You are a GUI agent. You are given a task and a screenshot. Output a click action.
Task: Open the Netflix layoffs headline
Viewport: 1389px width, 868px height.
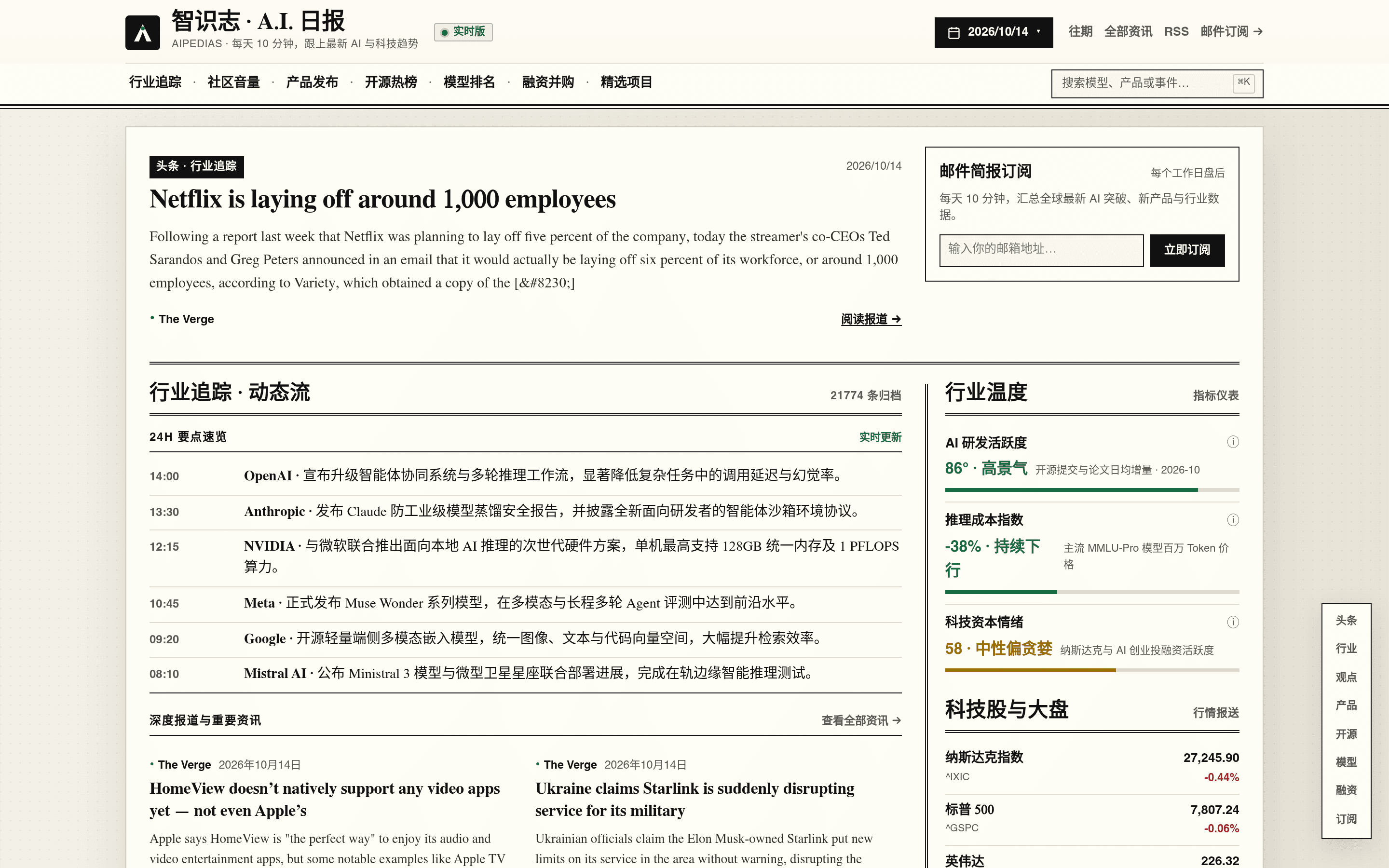(x=382, y=200)
